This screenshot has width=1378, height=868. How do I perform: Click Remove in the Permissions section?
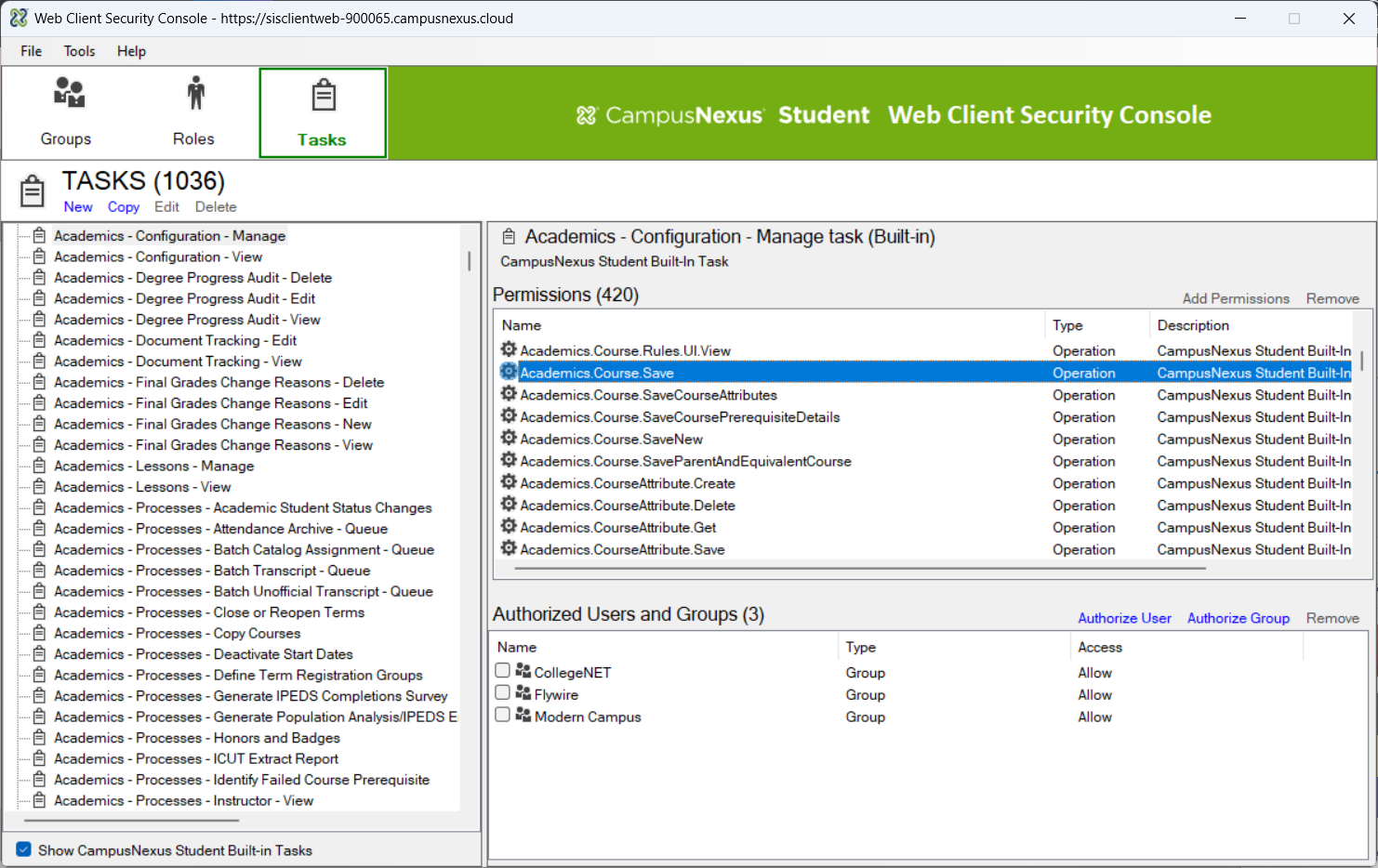[1332, 298]
